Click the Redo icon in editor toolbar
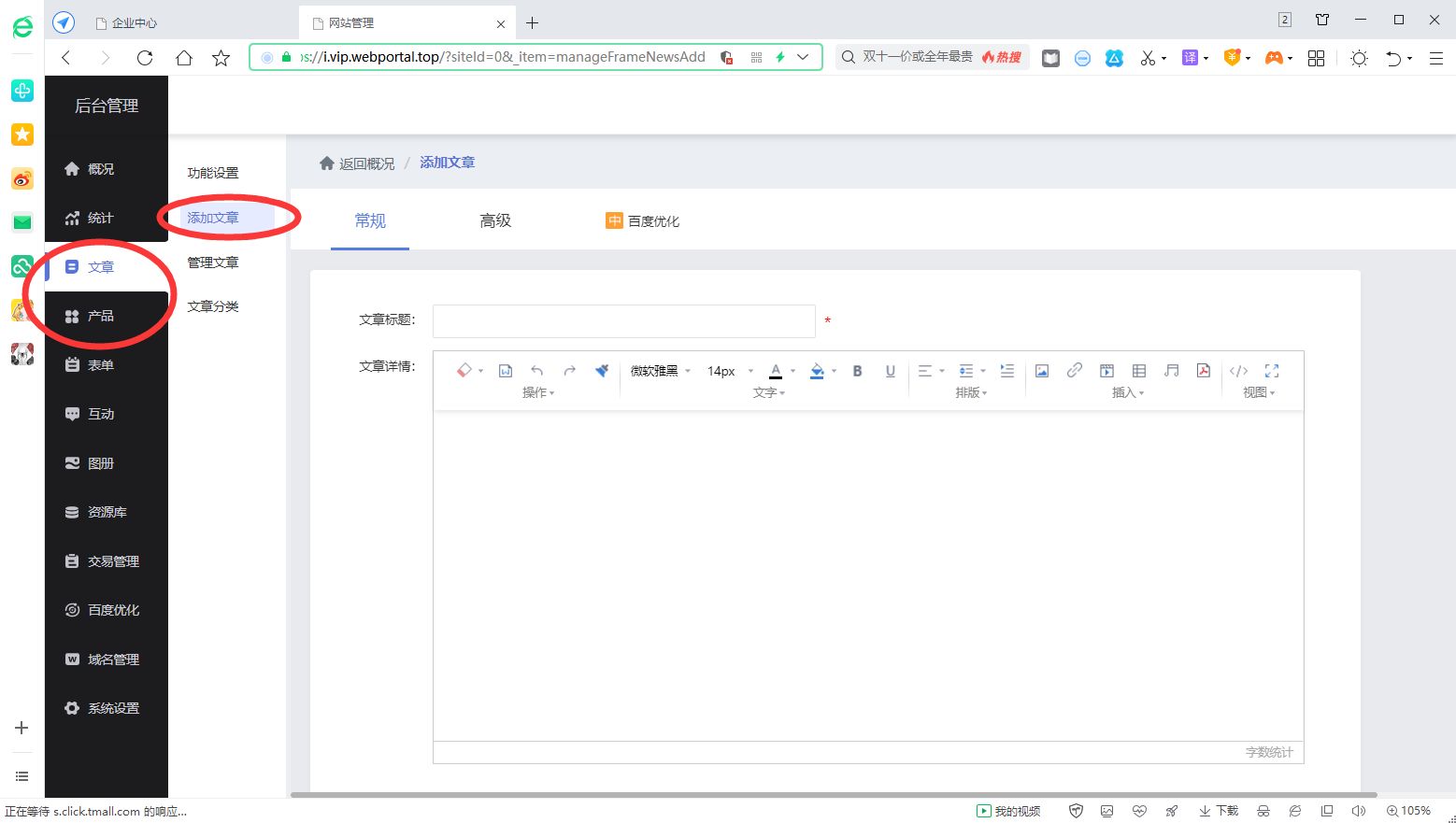 570,370
